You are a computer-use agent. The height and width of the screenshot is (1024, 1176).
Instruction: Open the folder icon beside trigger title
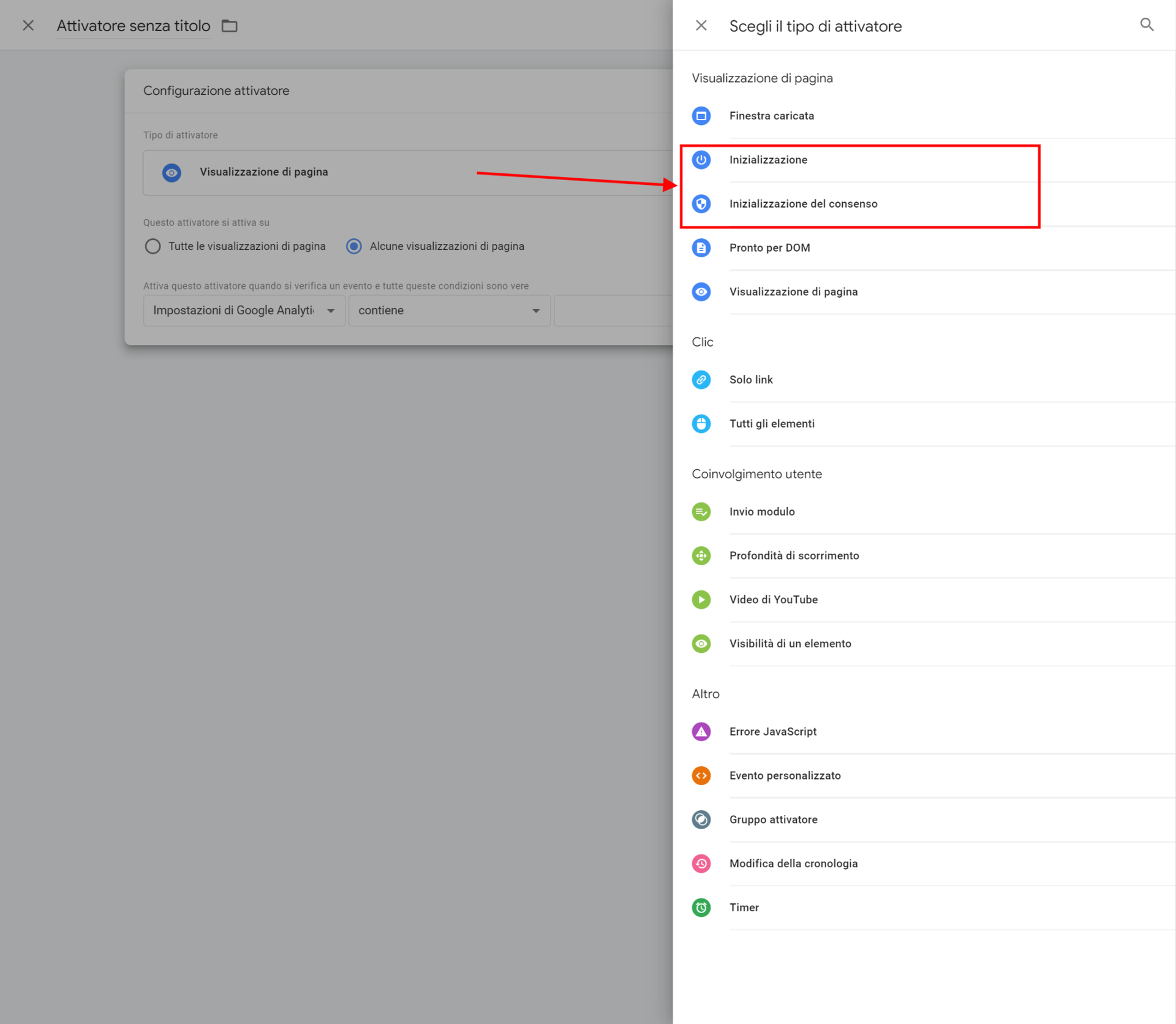pyautogui.click(x=230, y=26)
